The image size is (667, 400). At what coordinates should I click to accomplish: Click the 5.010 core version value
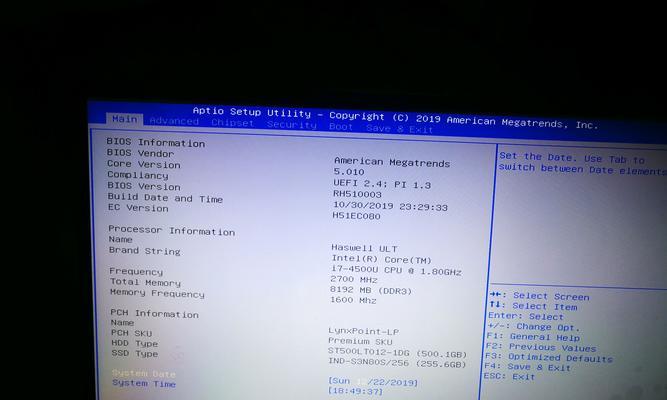(x=349, y=172)
